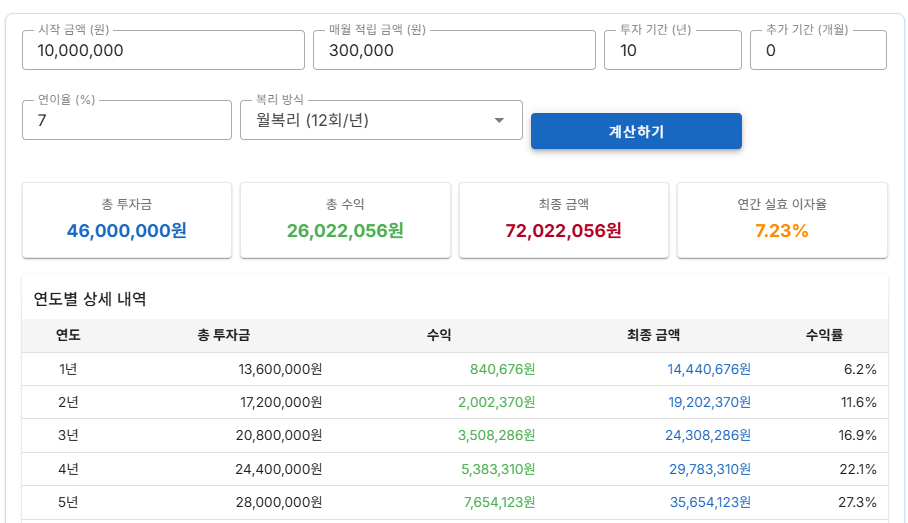
Task: Click the 22.1% return cell
Action: tap(858, 469)
